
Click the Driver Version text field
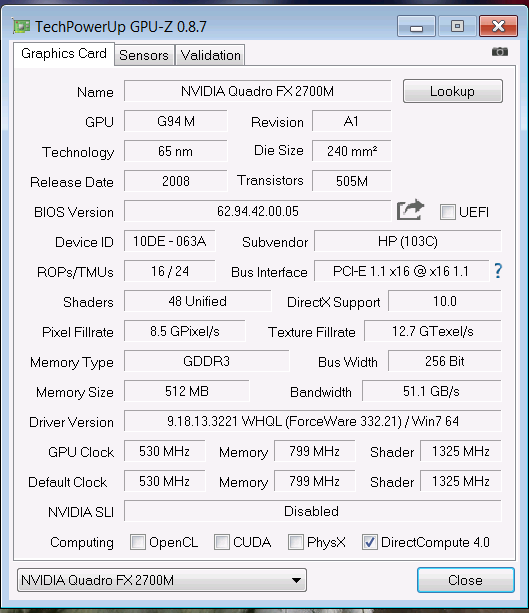pos(313,421)
